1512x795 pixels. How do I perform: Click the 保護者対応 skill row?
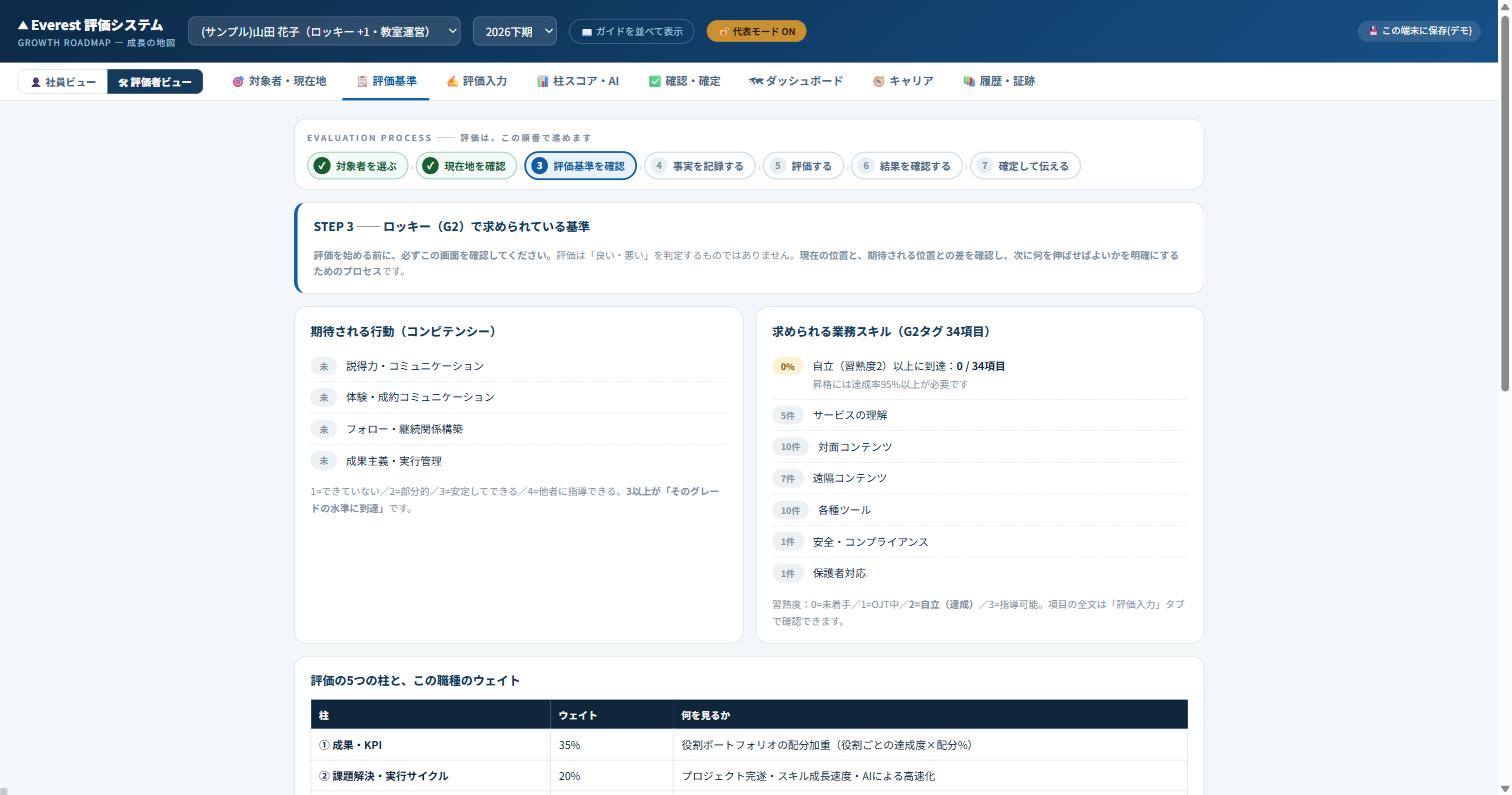pyautogui.click(x=980, y=573)
